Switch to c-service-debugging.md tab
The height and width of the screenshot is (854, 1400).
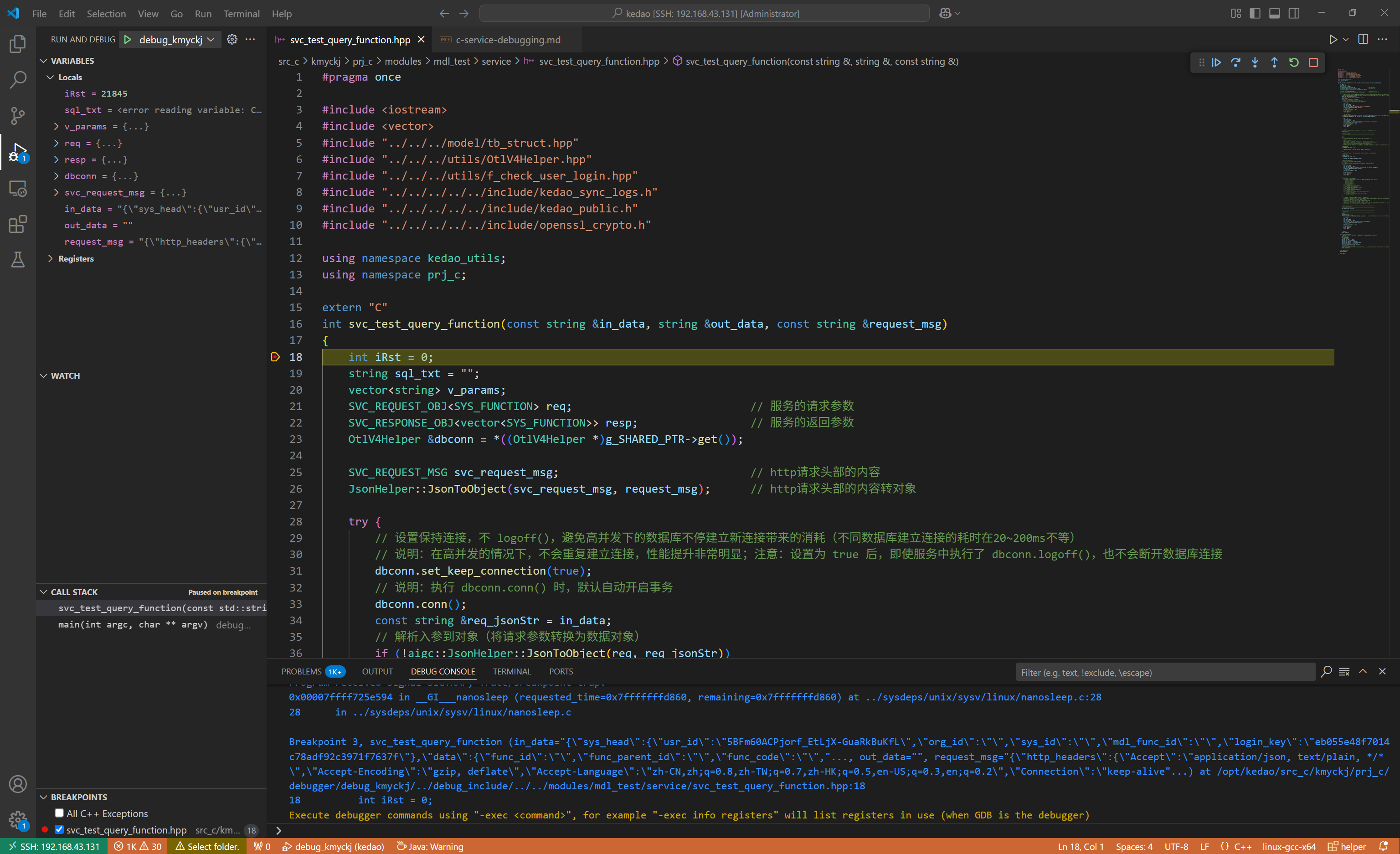(507, 40)
